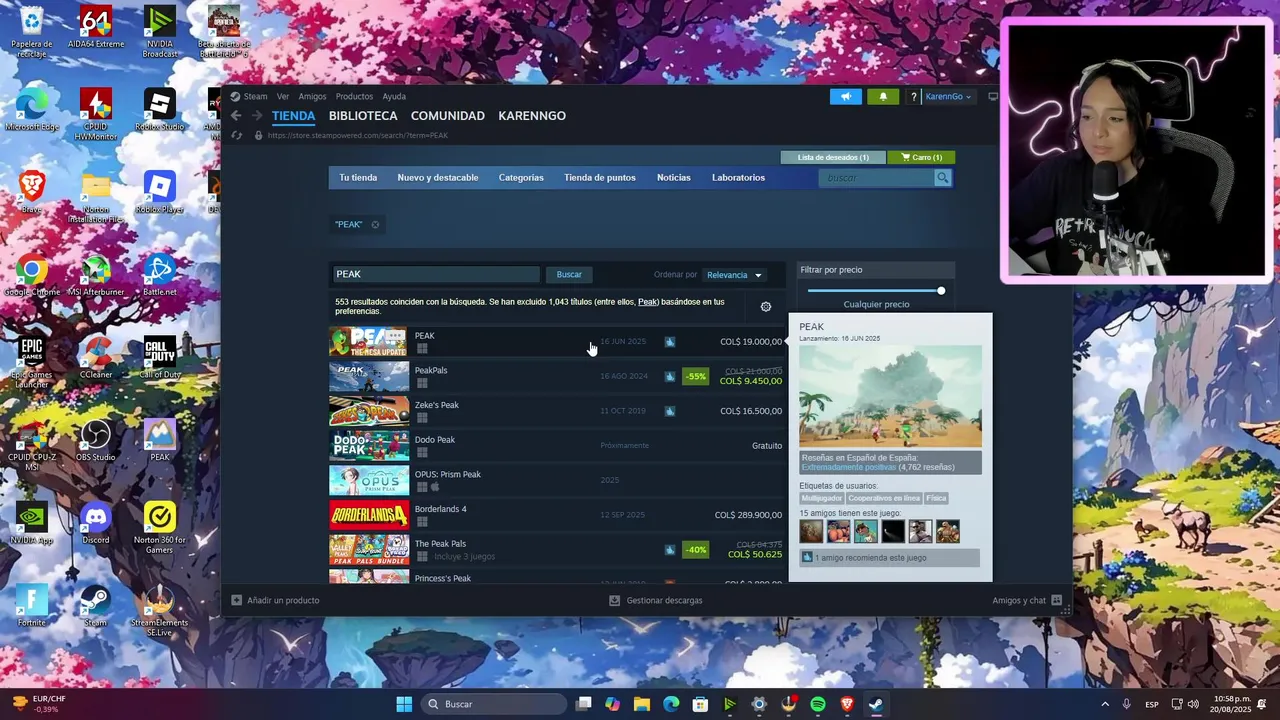Open the Amigos menu

[x=312, y=97]
